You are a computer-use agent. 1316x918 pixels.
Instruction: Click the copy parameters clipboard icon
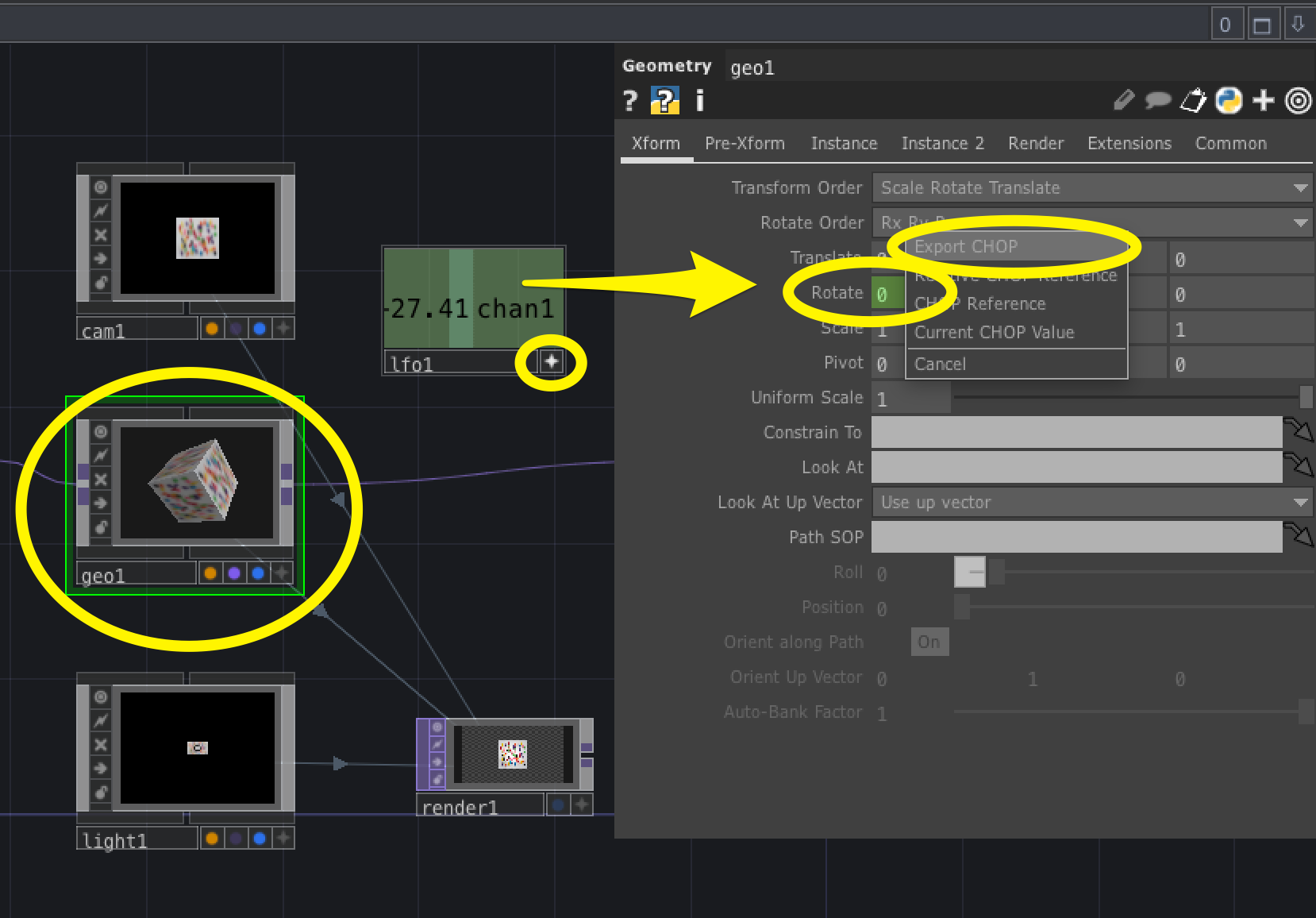point(1193,100)
